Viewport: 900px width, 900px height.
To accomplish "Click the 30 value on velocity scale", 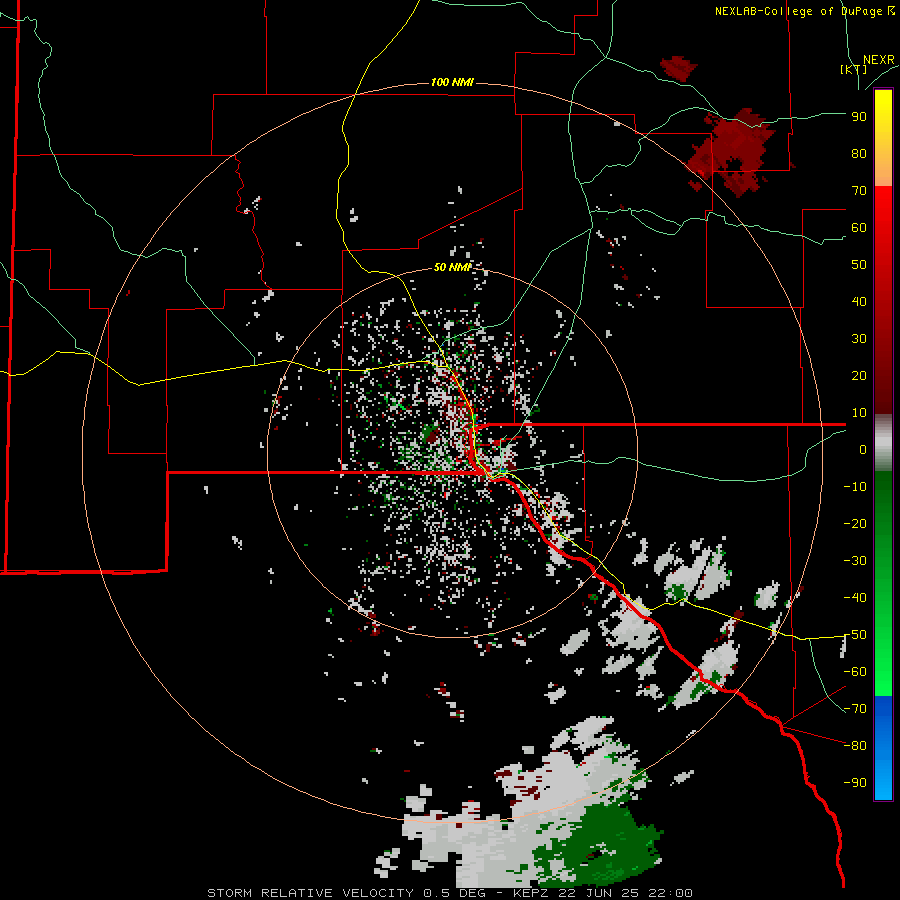I will (x=859, y=339).
